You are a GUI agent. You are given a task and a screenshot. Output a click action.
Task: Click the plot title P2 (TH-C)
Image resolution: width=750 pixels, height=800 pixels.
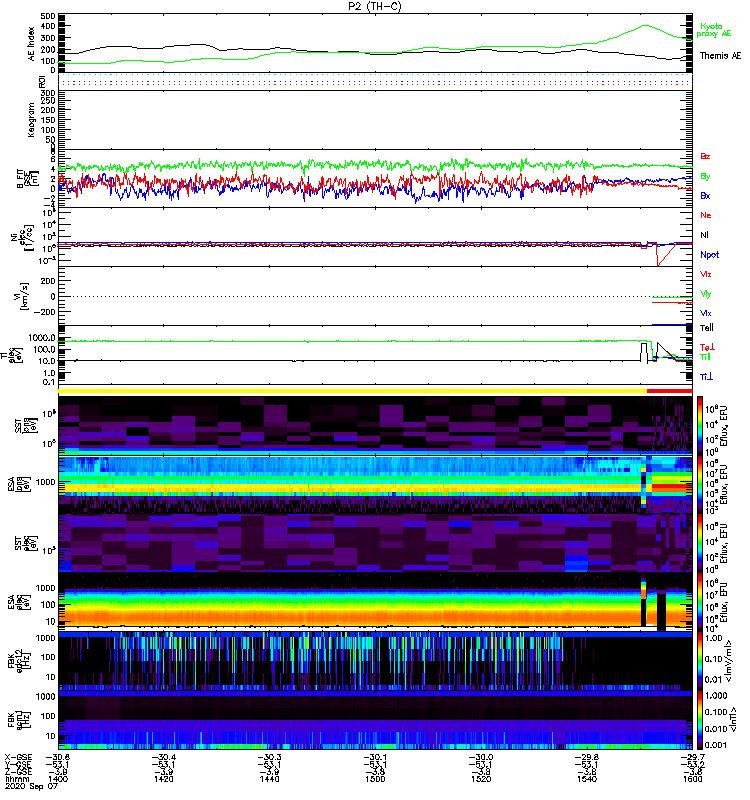tap(374, 6)
